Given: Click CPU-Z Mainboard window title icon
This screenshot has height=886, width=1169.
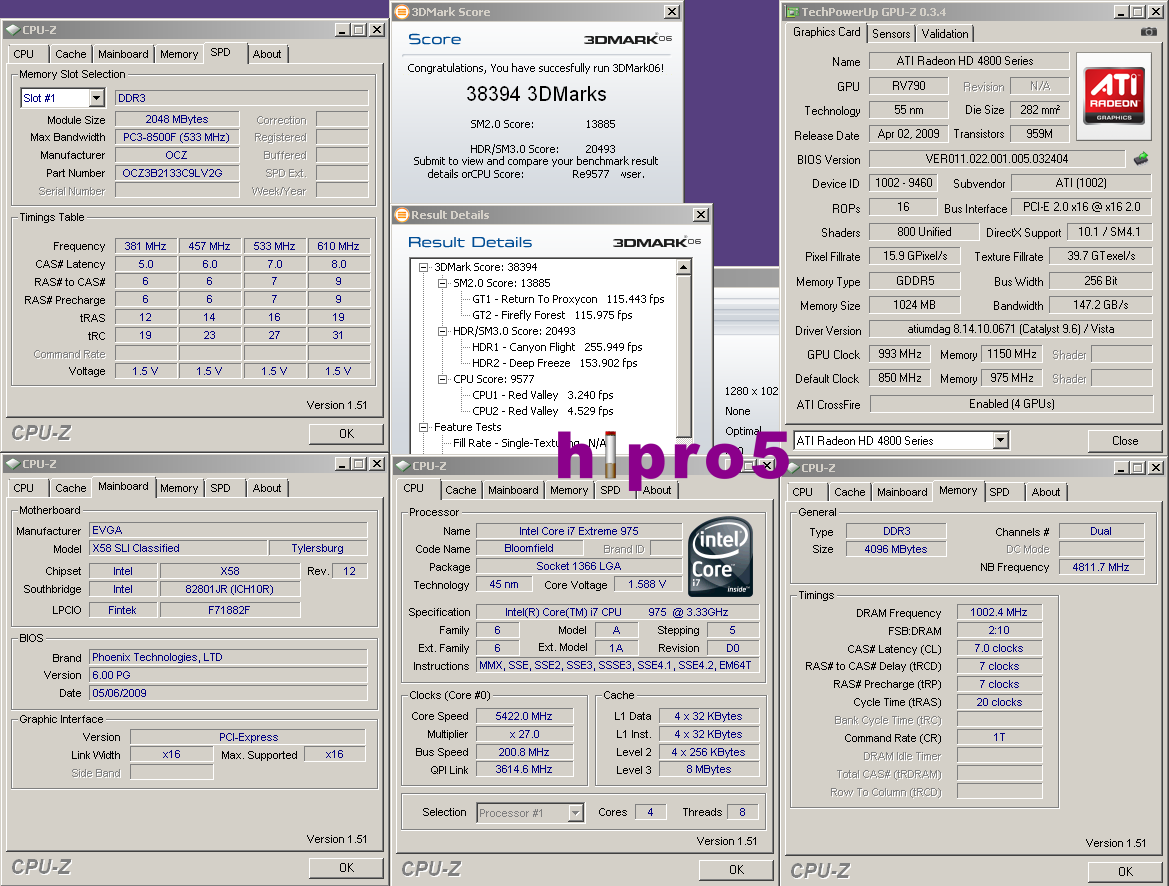Looking at the screenshot, I should click(x=13, y=464).
